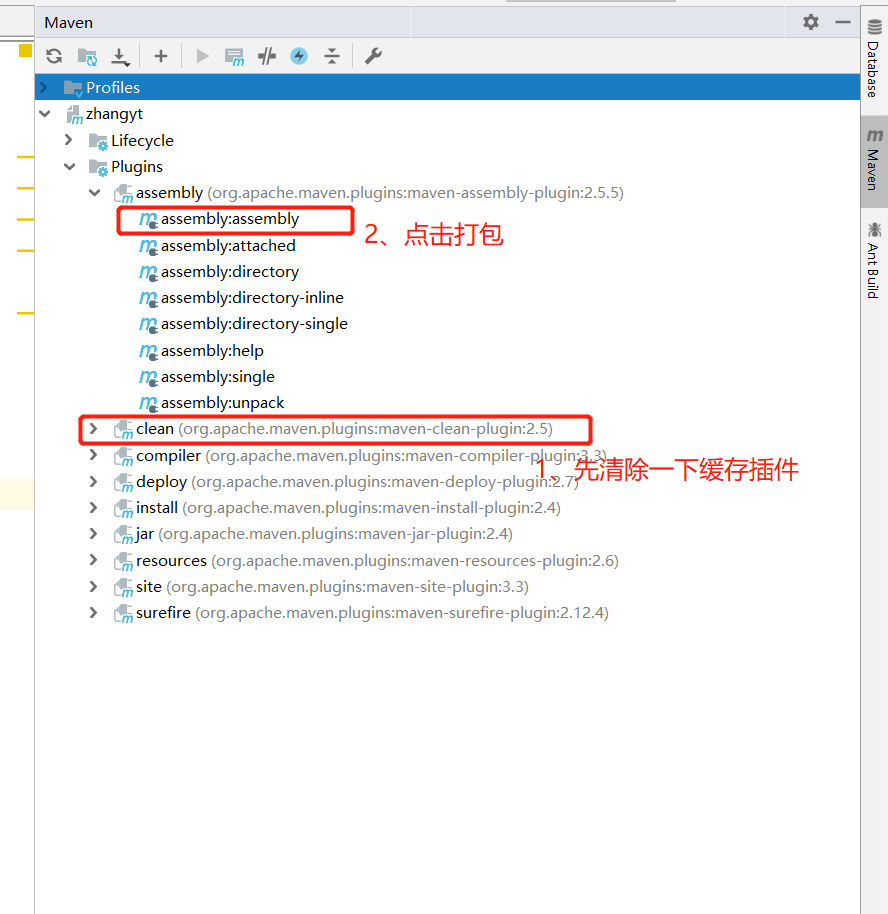Collapse the assembly plugin node
This screenshot has width=888, height=914.
click(x=94, y=192)
